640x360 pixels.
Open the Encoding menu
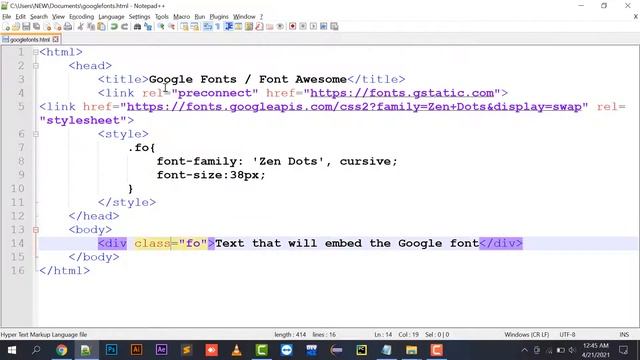[81, 17]
